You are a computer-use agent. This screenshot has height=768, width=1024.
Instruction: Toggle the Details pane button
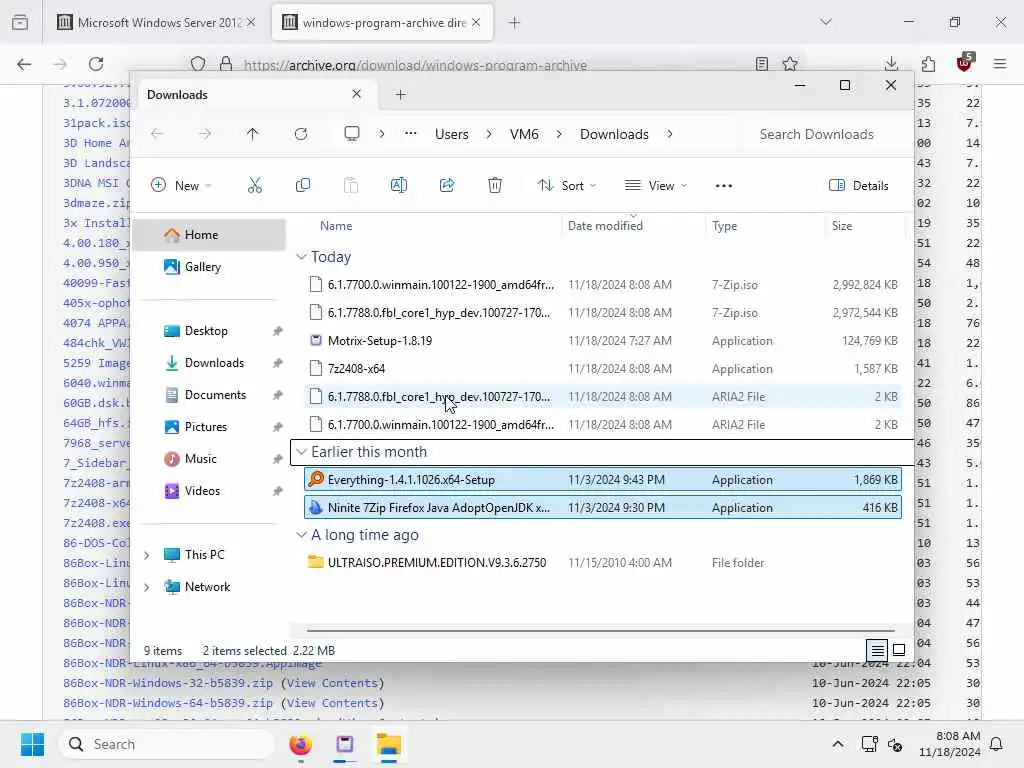[x=858, y=185]
